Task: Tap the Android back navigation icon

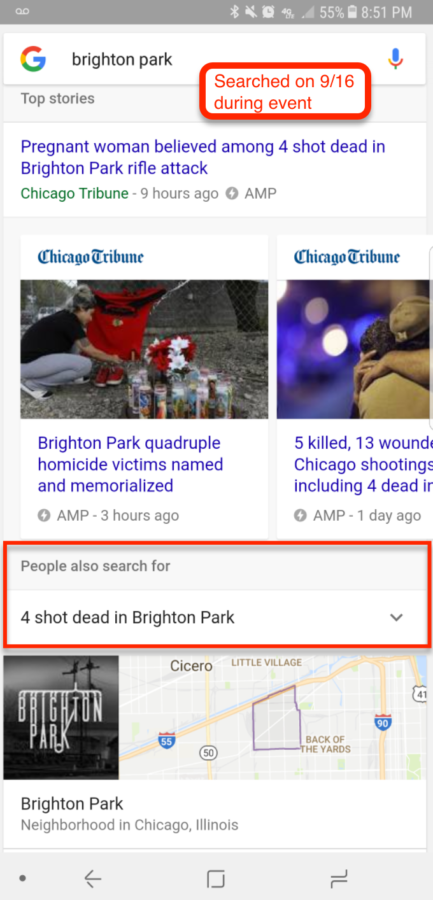Action: click(92, 878)
